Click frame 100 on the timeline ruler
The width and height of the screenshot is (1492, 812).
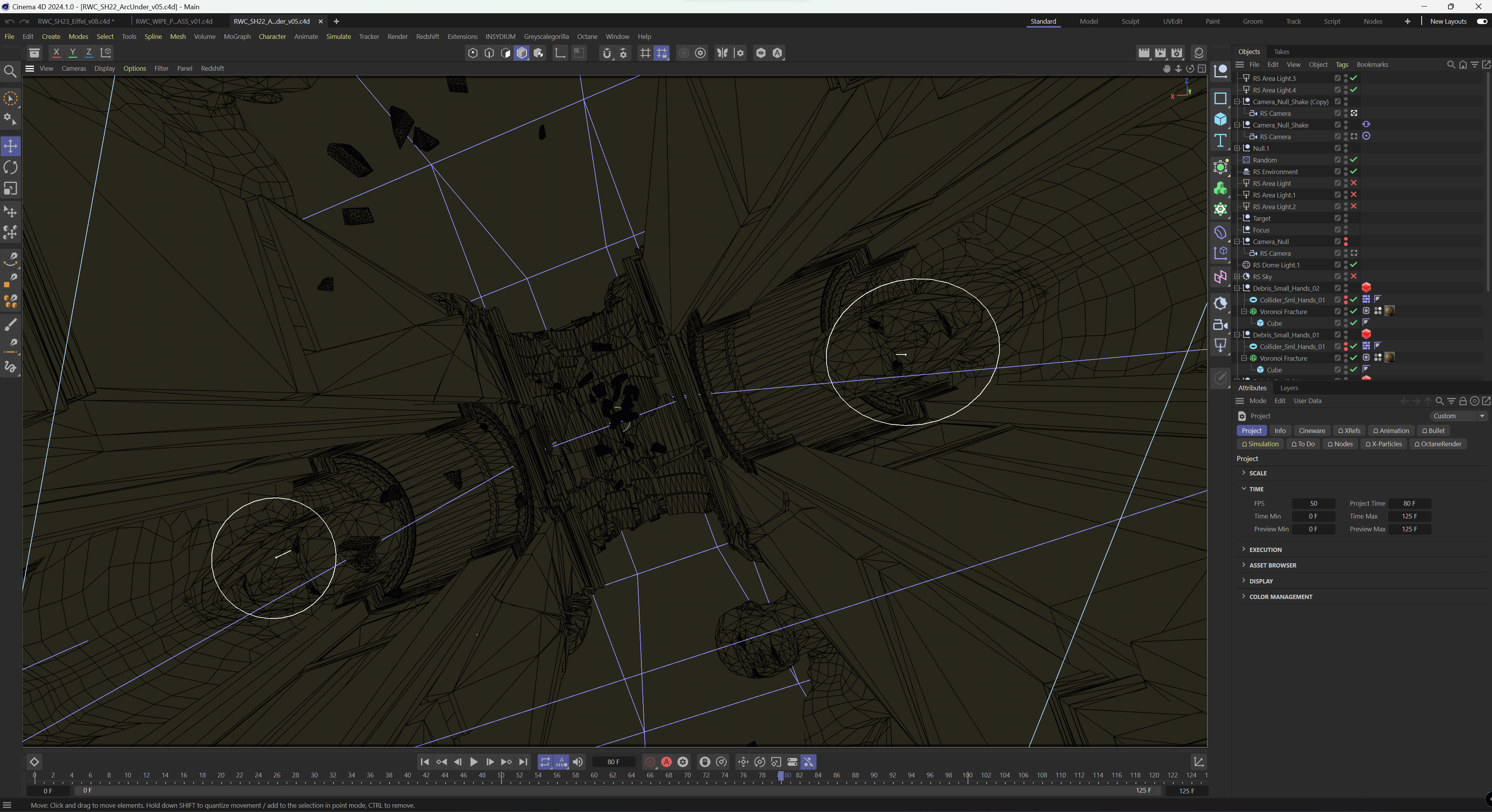tap(968, 776)
